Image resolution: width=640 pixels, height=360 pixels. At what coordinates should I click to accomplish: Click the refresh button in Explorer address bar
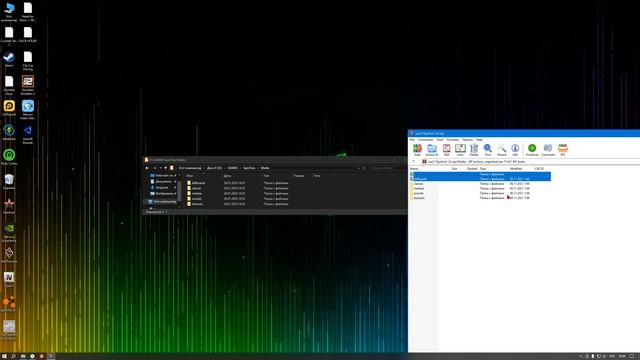pos(364,168)
